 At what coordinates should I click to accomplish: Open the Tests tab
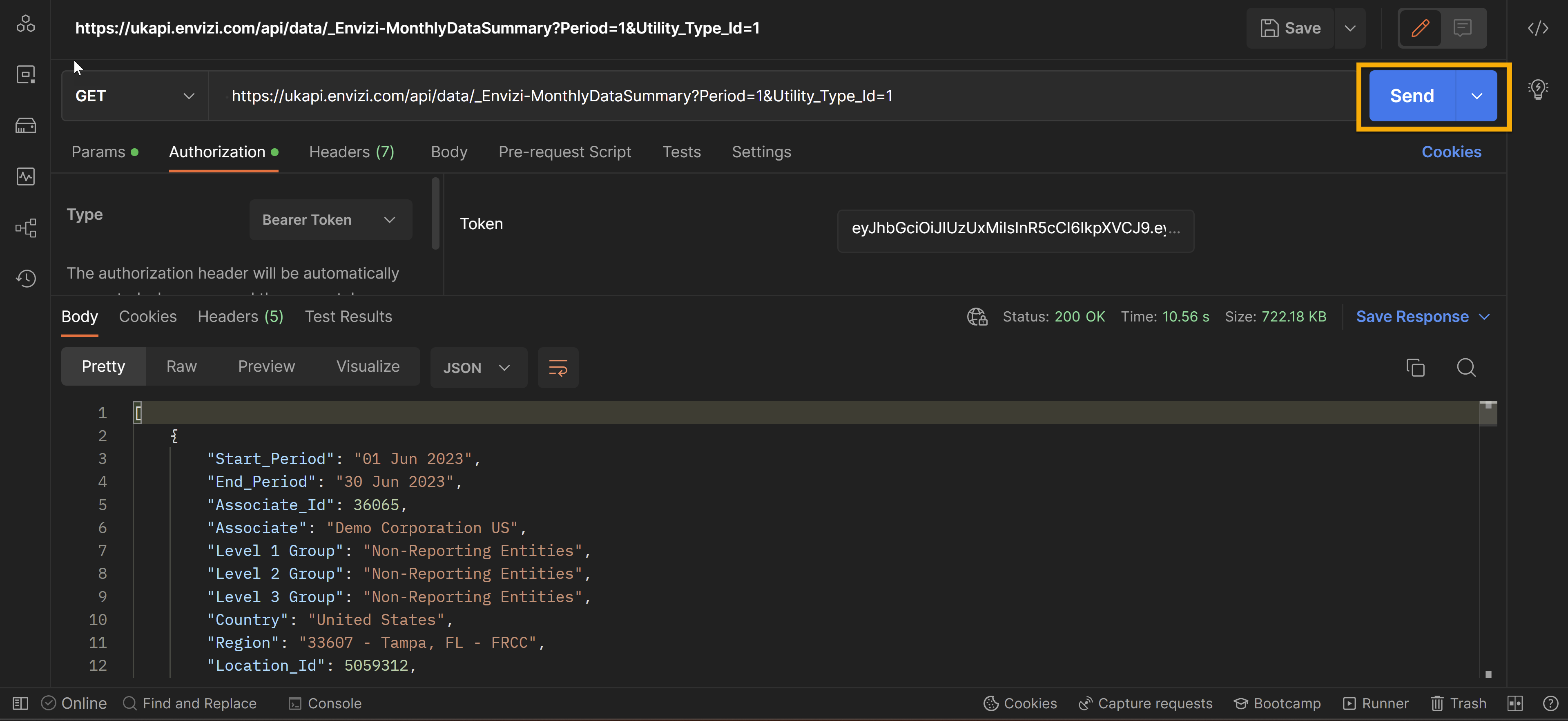pos(682,152)
